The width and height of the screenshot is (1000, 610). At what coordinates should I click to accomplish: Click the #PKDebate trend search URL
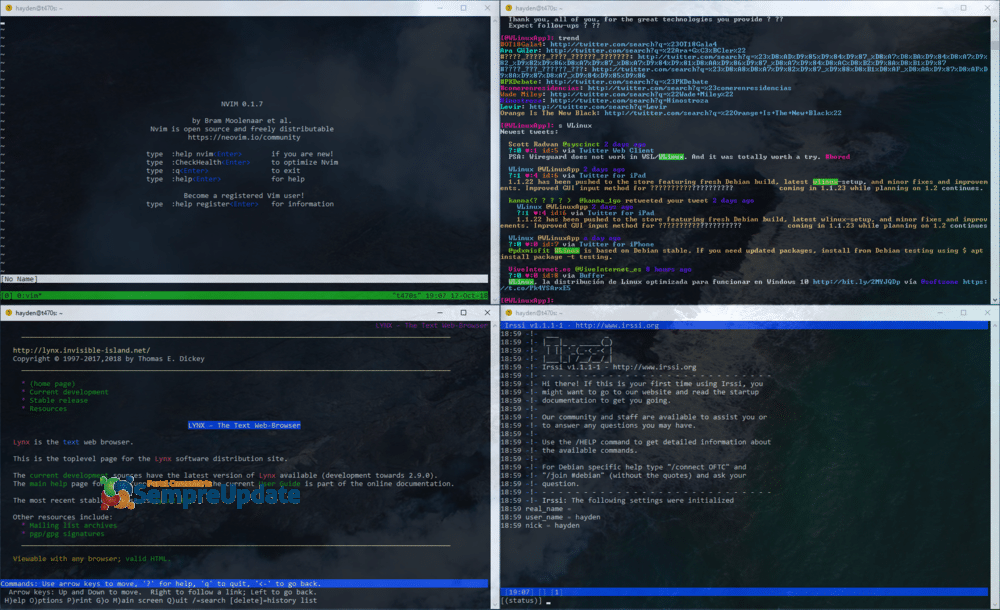tap(627, 82)
